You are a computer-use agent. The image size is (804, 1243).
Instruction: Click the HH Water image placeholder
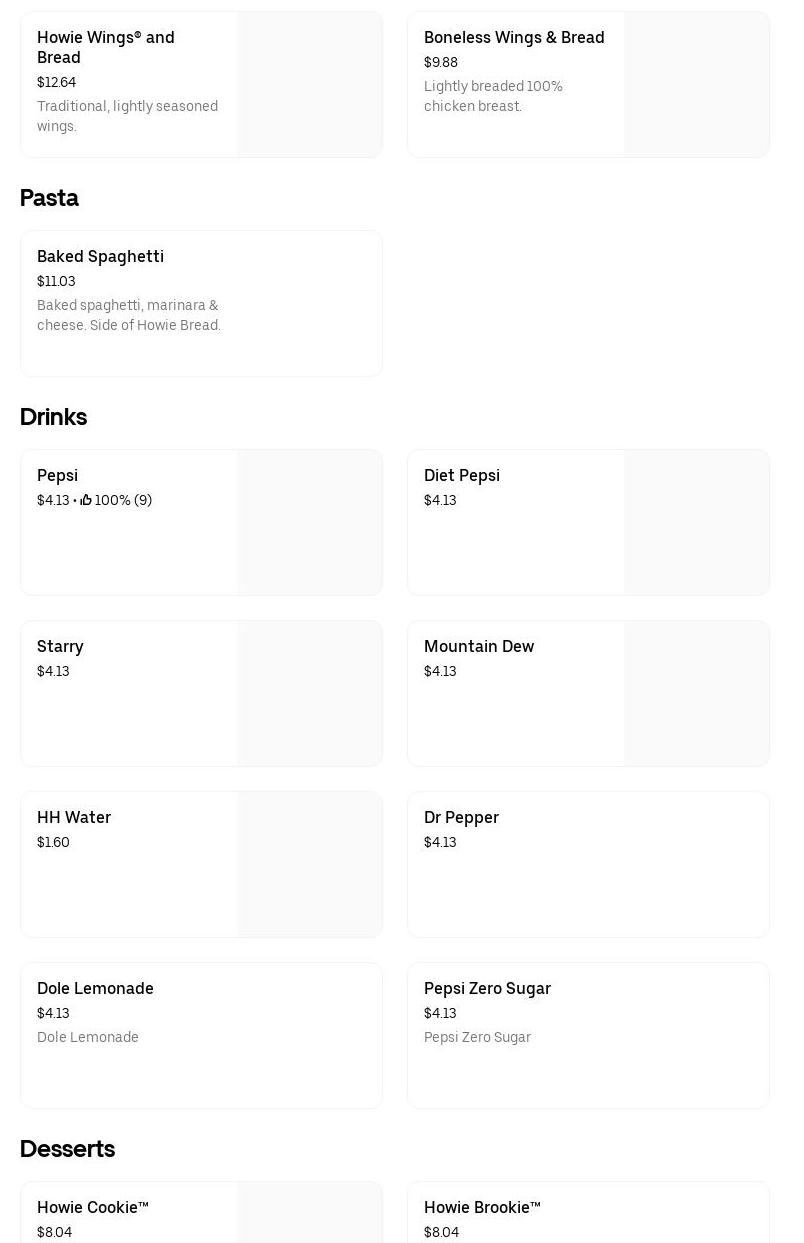click(x=309, y=864)
